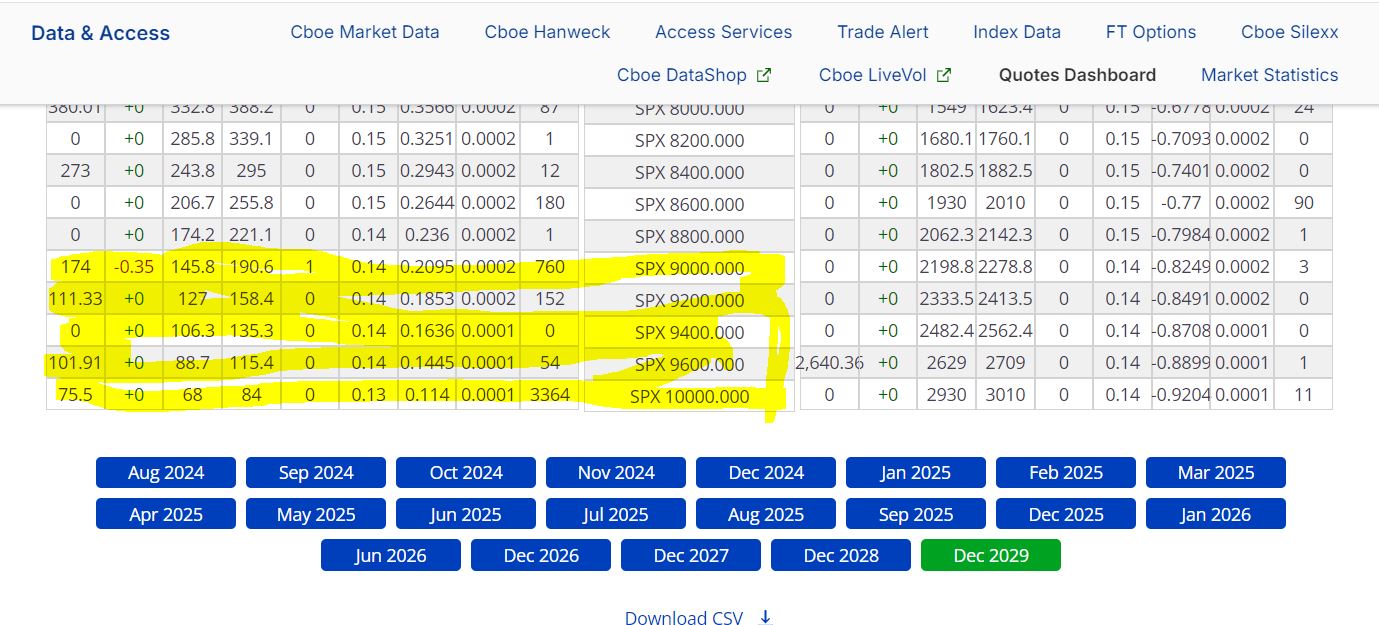
Task: Go to Access Services
Action: 724,32
